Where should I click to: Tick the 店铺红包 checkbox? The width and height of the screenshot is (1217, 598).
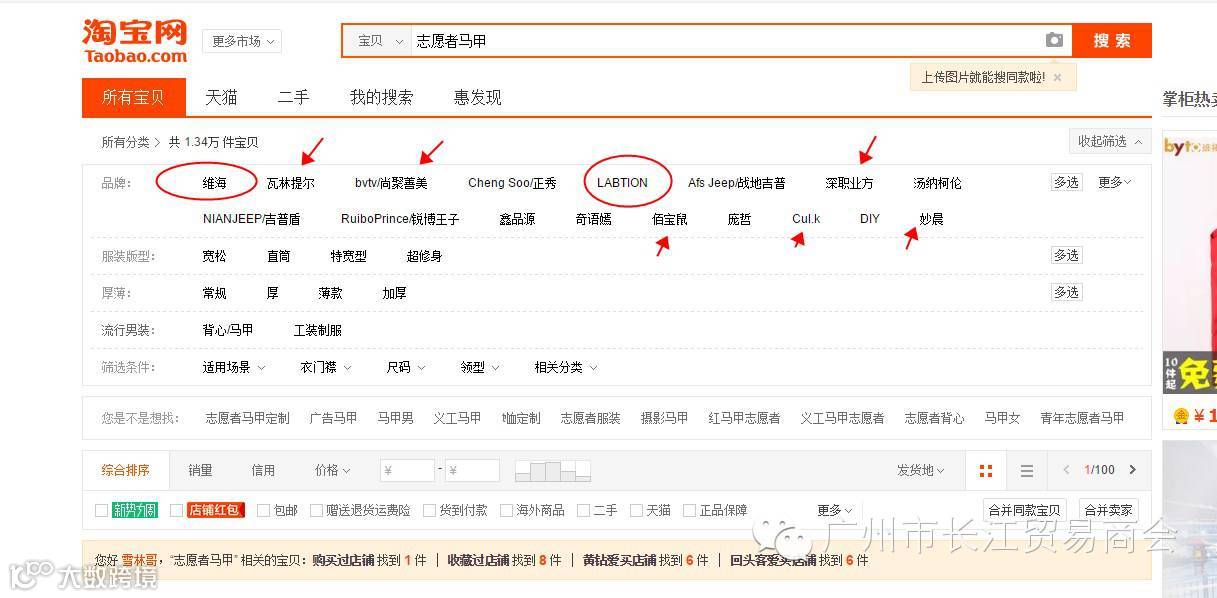coord(176,510)
